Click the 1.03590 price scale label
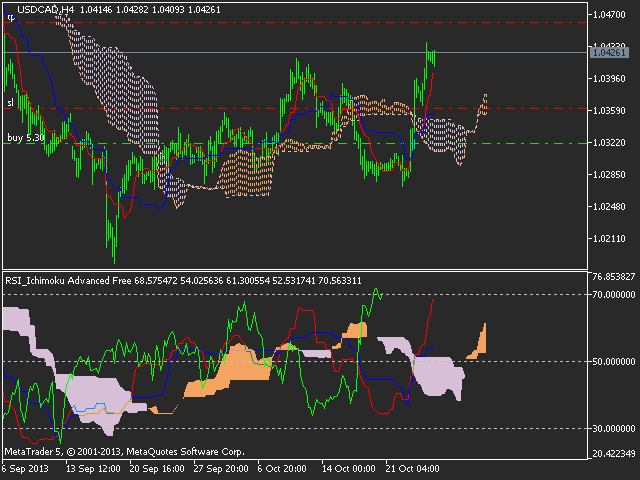640x480 pixels. (609, 111)
